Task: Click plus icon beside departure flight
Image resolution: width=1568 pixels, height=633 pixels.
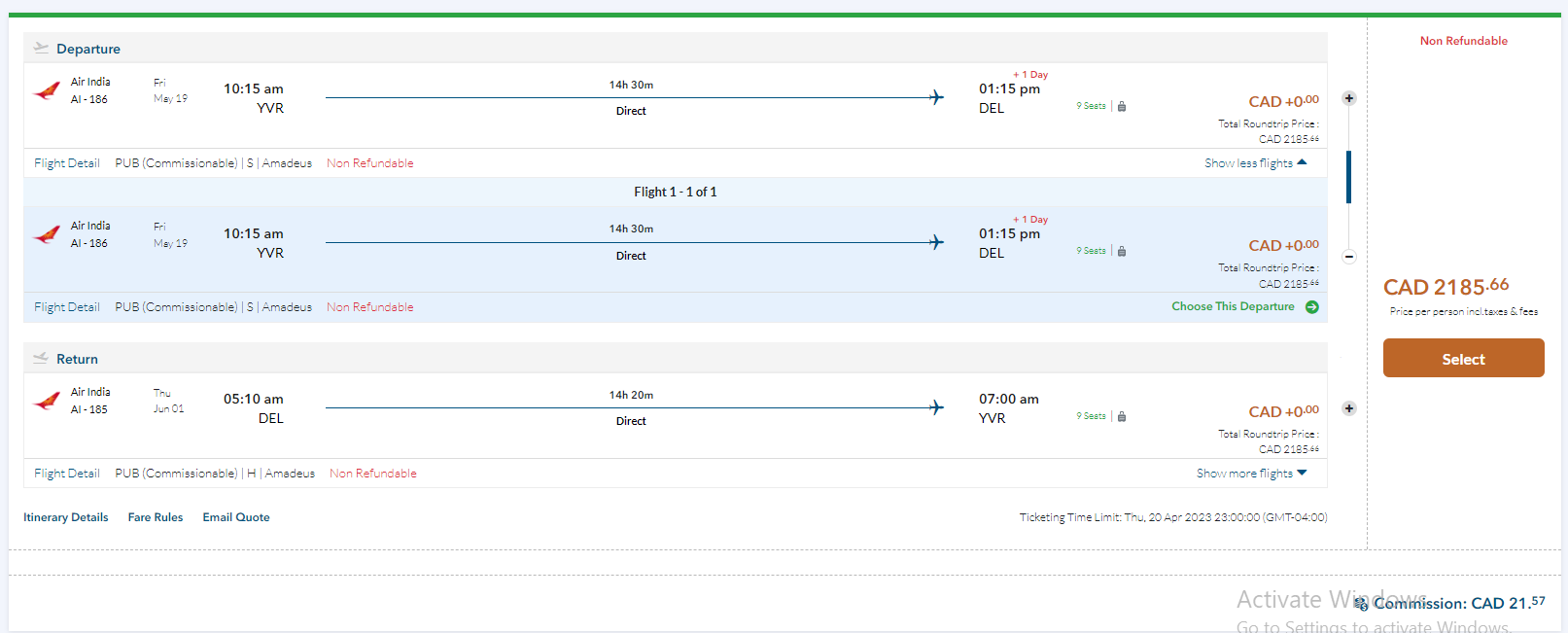Action: tap(1348, 98)
